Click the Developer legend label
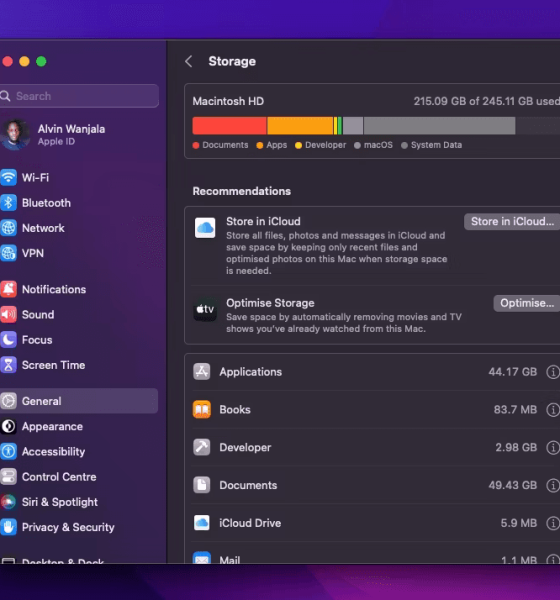560x600 pixels. coord(325,145)
